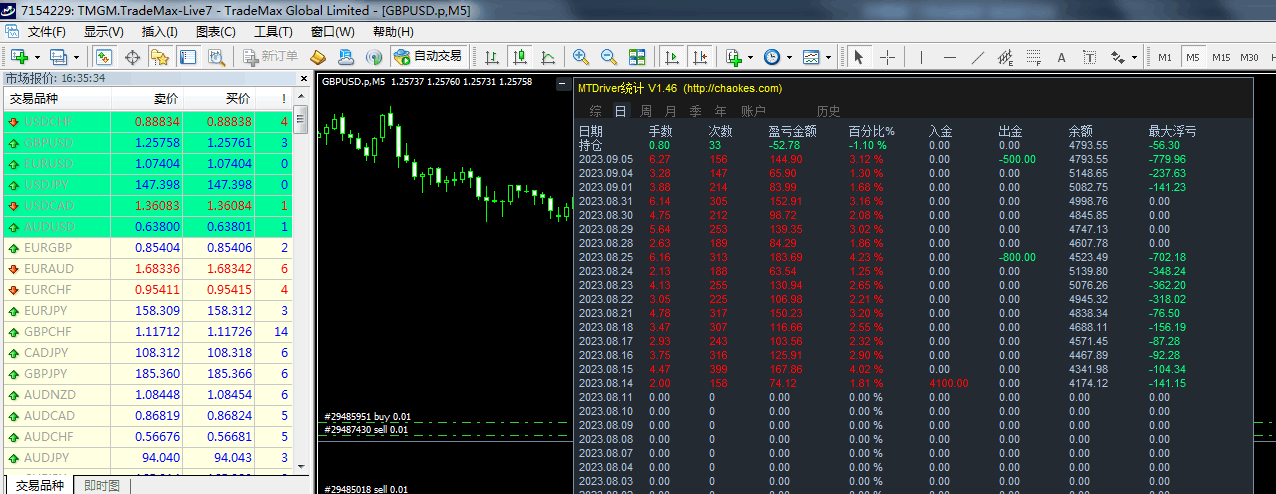The width and height of the screenshot is (1276, 494).
Task: Switch chart timeframe to M30
Action: pyautogui.click(x=1249, y=57)
